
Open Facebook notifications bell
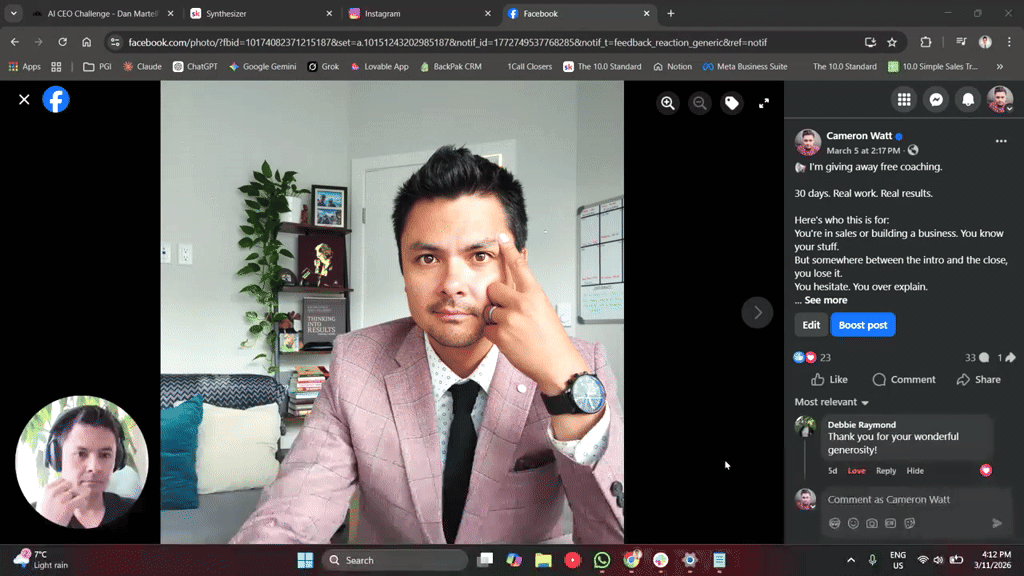coord(968,99)
